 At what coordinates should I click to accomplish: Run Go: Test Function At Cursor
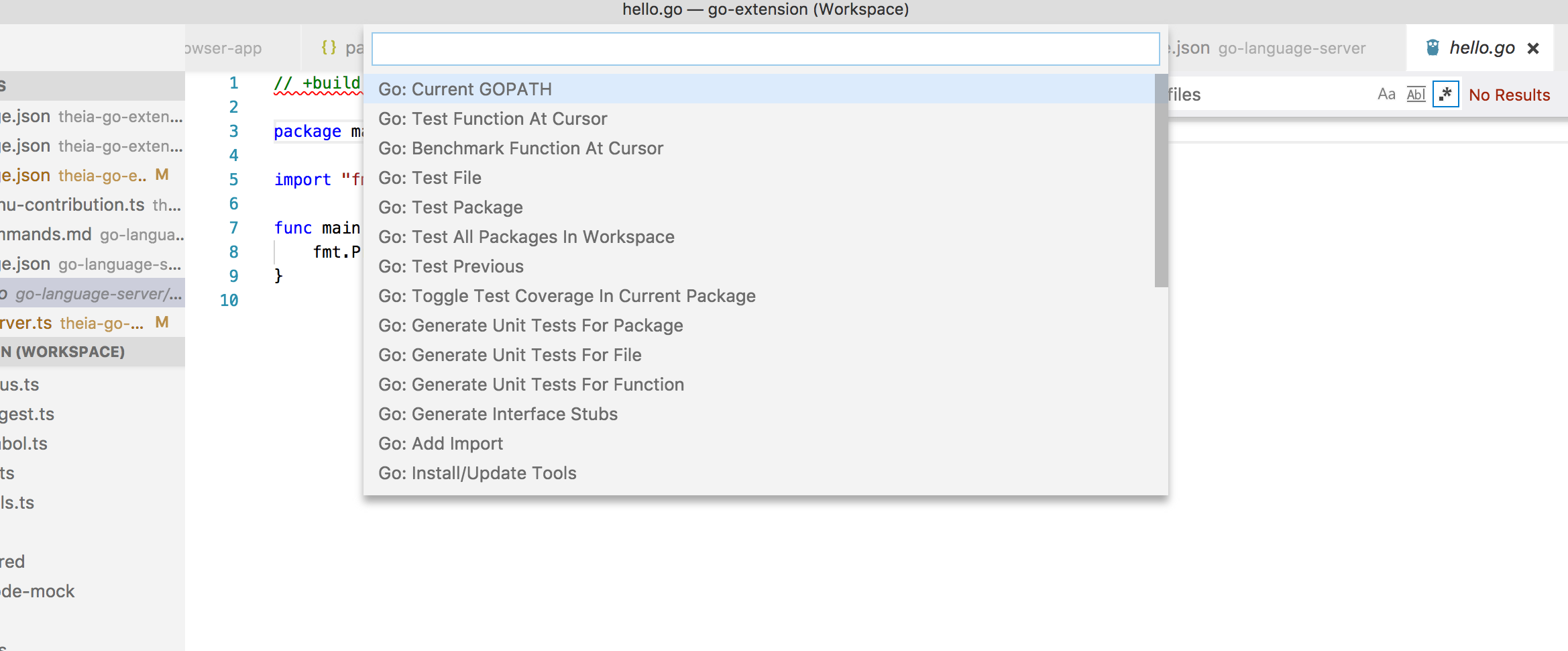click(759, 119)
